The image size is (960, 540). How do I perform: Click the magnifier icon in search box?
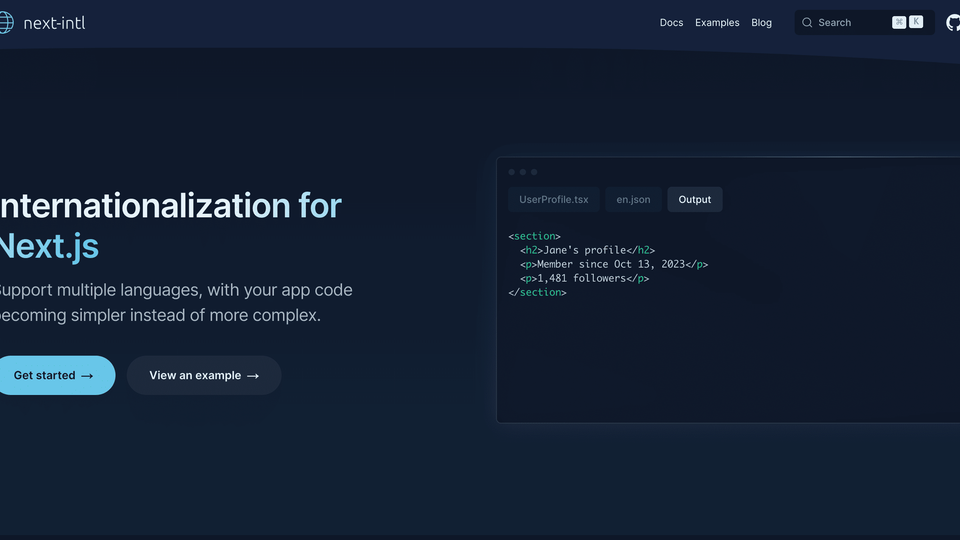click(x=807, y=23)
